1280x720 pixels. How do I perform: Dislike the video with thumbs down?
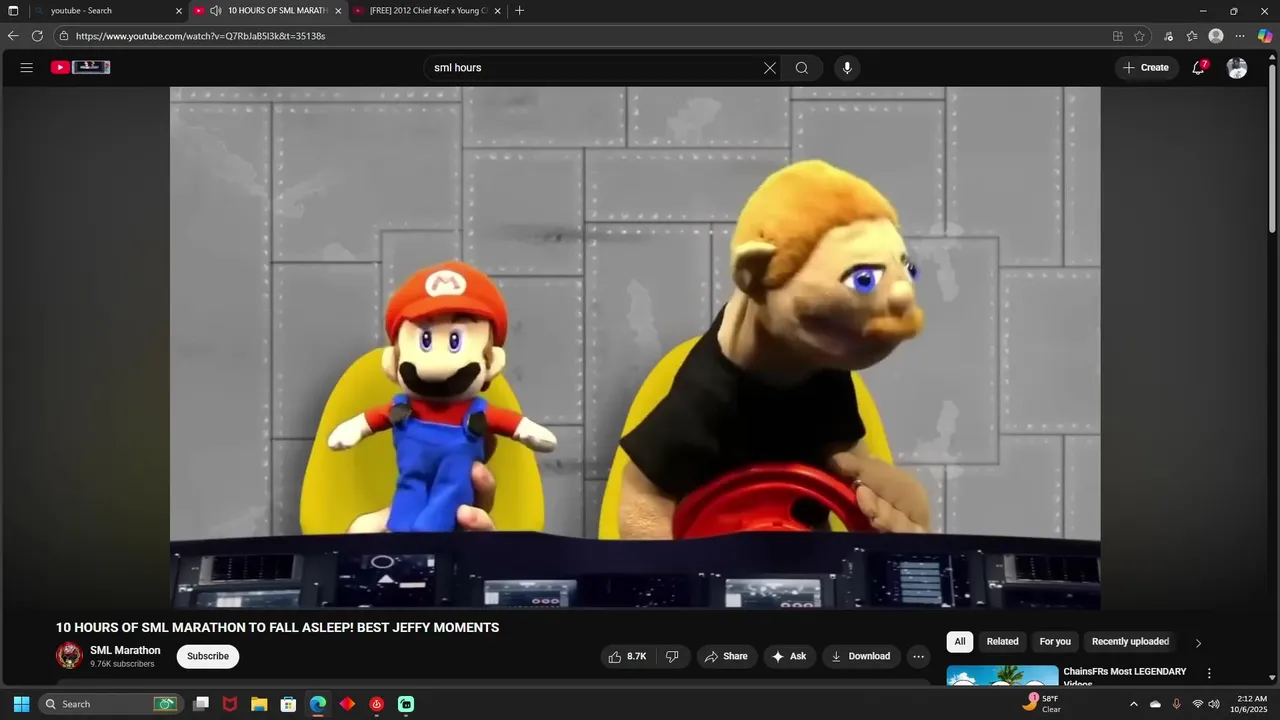pos(672,656)
